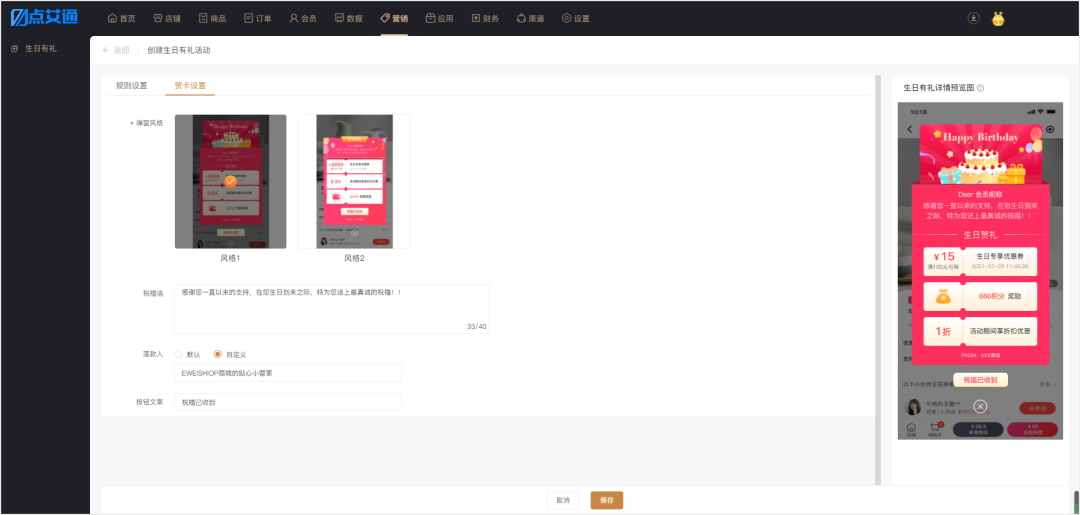Click help icon beside 生日有礼详情预览图
This screenshot has height=515, width=1080.
(x=980, y=88)
